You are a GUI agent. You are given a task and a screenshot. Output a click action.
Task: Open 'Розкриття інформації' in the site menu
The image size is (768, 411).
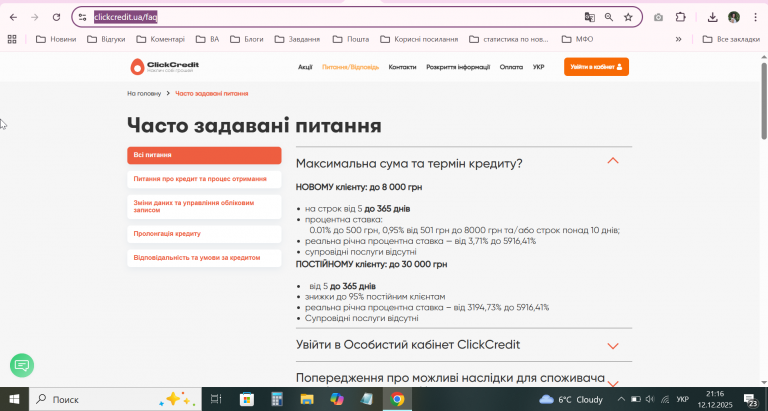tap(458, 67)
